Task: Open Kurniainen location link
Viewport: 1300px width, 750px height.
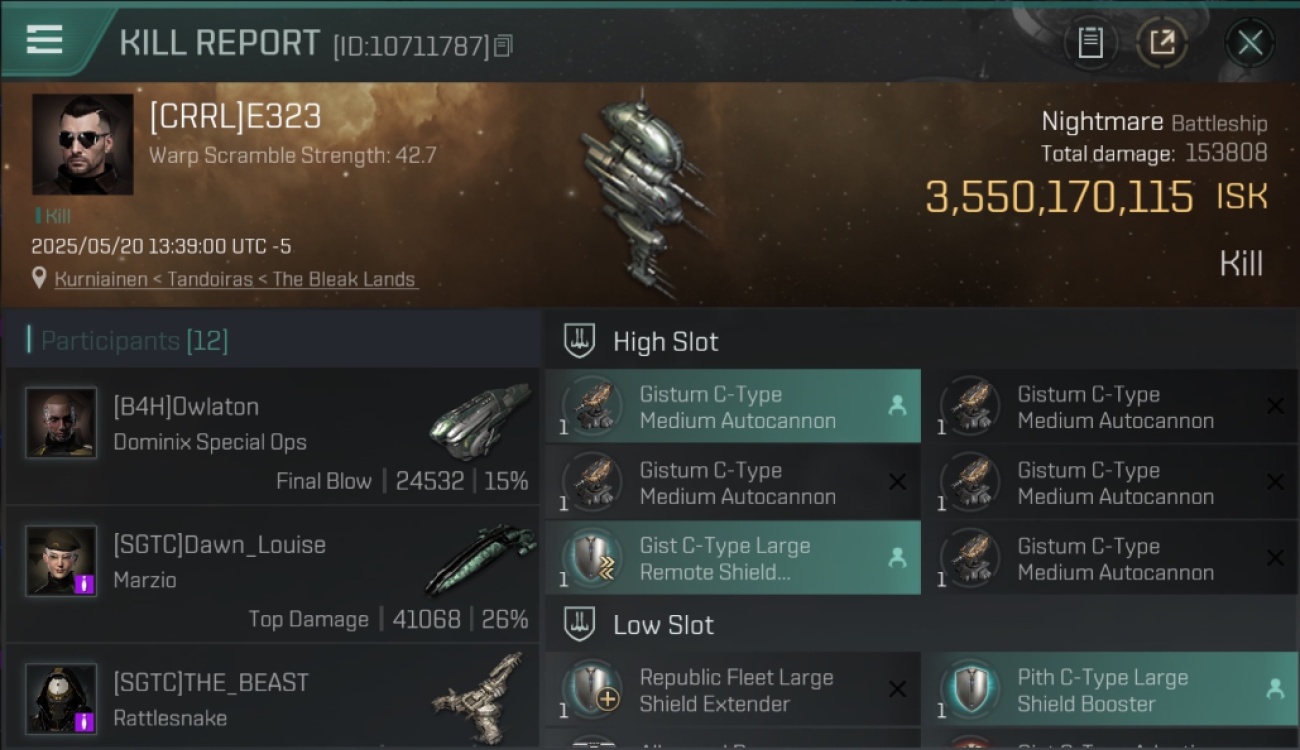Action: (x=235, y=279)
